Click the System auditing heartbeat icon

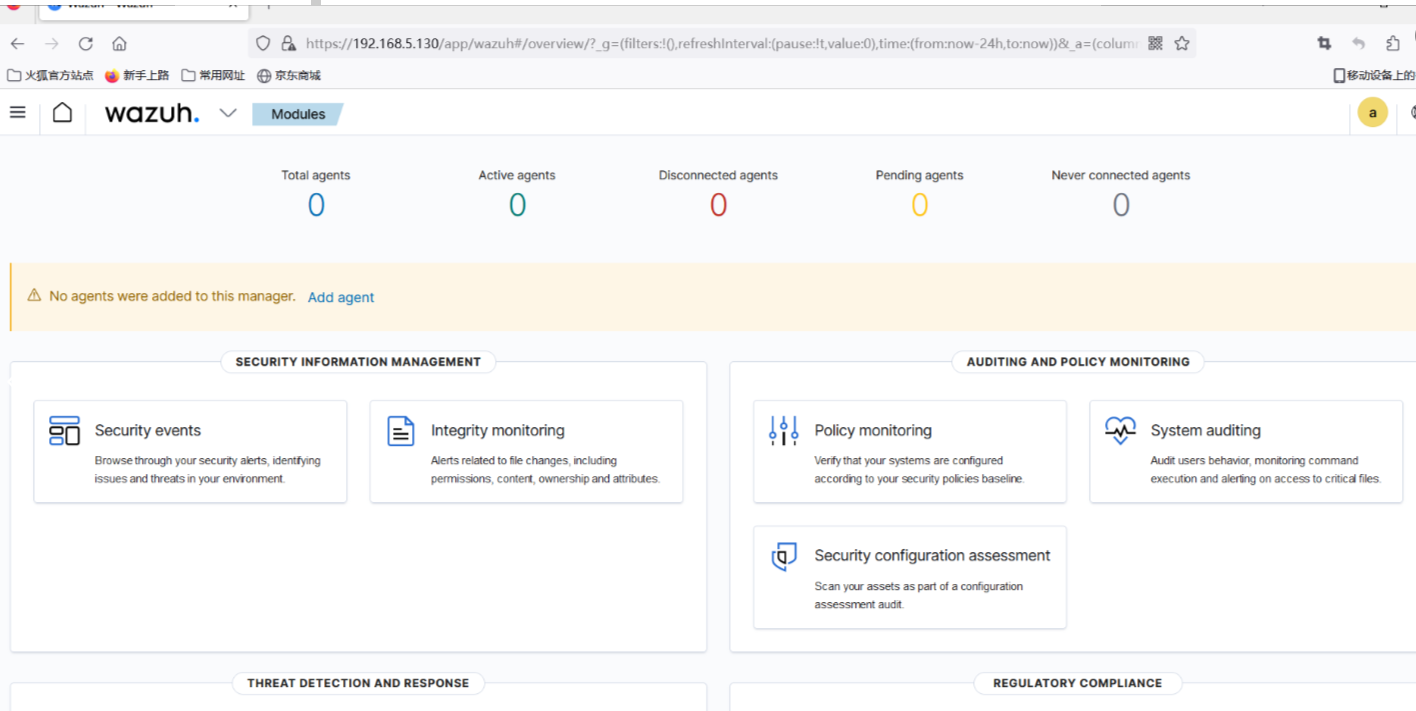click(x=1120, y=431)
